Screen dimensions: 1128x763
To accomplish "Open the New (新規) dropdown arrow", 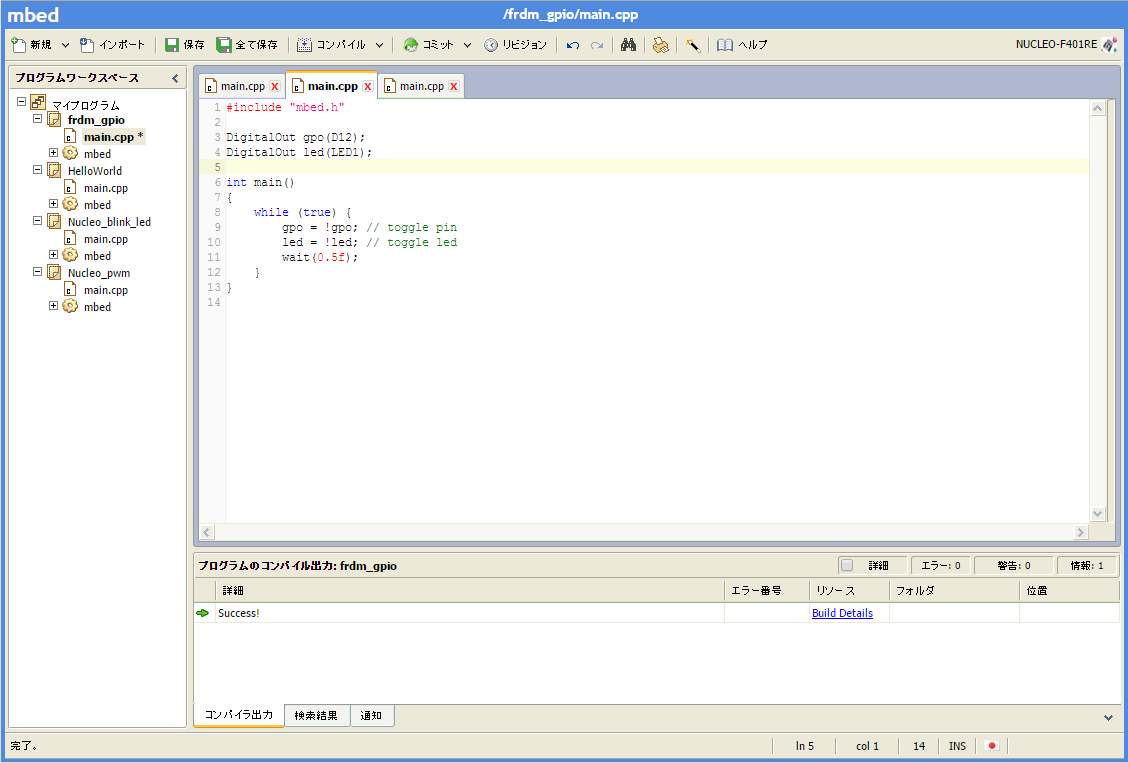I will [65, 45].
